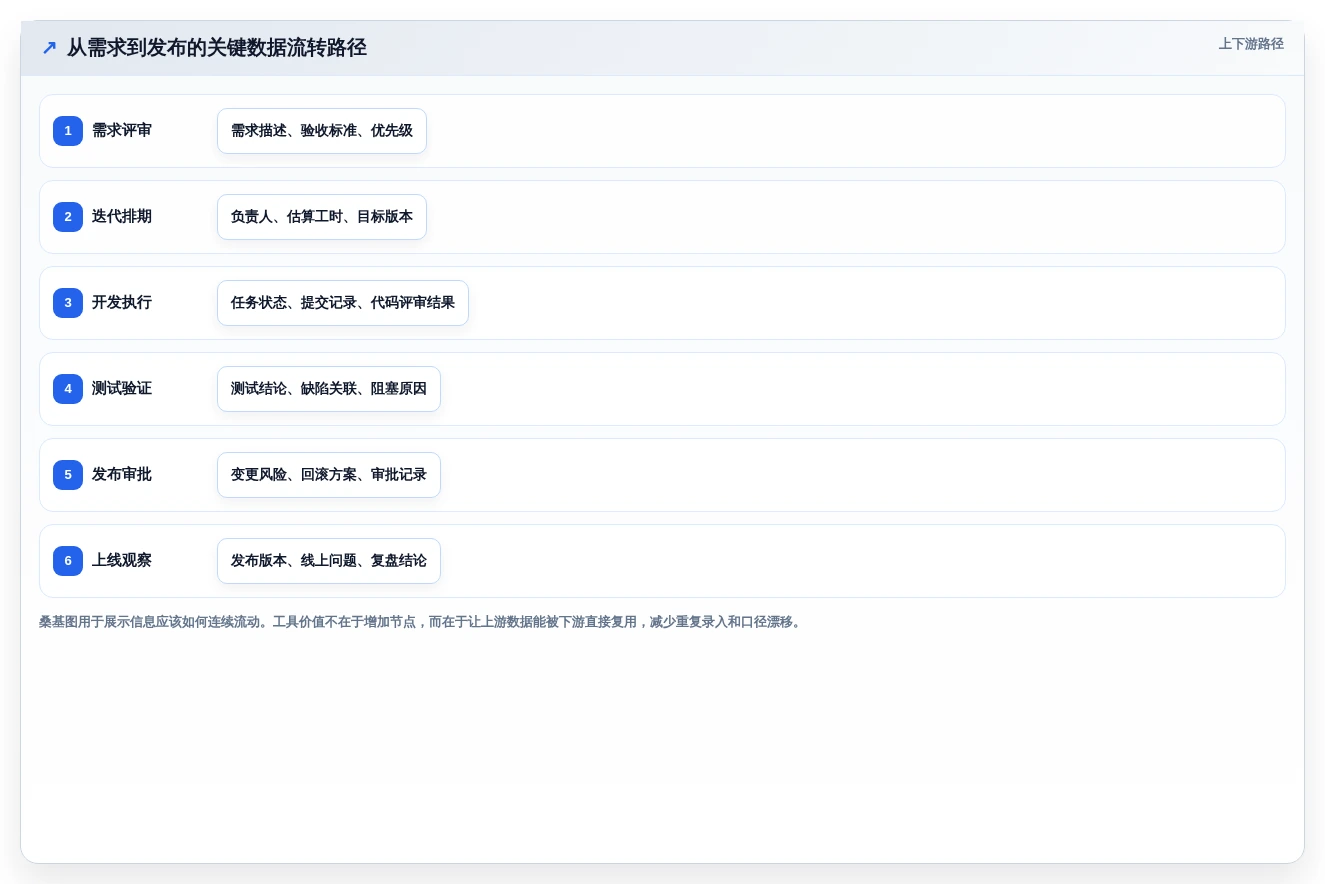Viewport: 1325px width, 884px height.
Task: Select the 发布审批 stage label
Action: (x=122, y=475)
